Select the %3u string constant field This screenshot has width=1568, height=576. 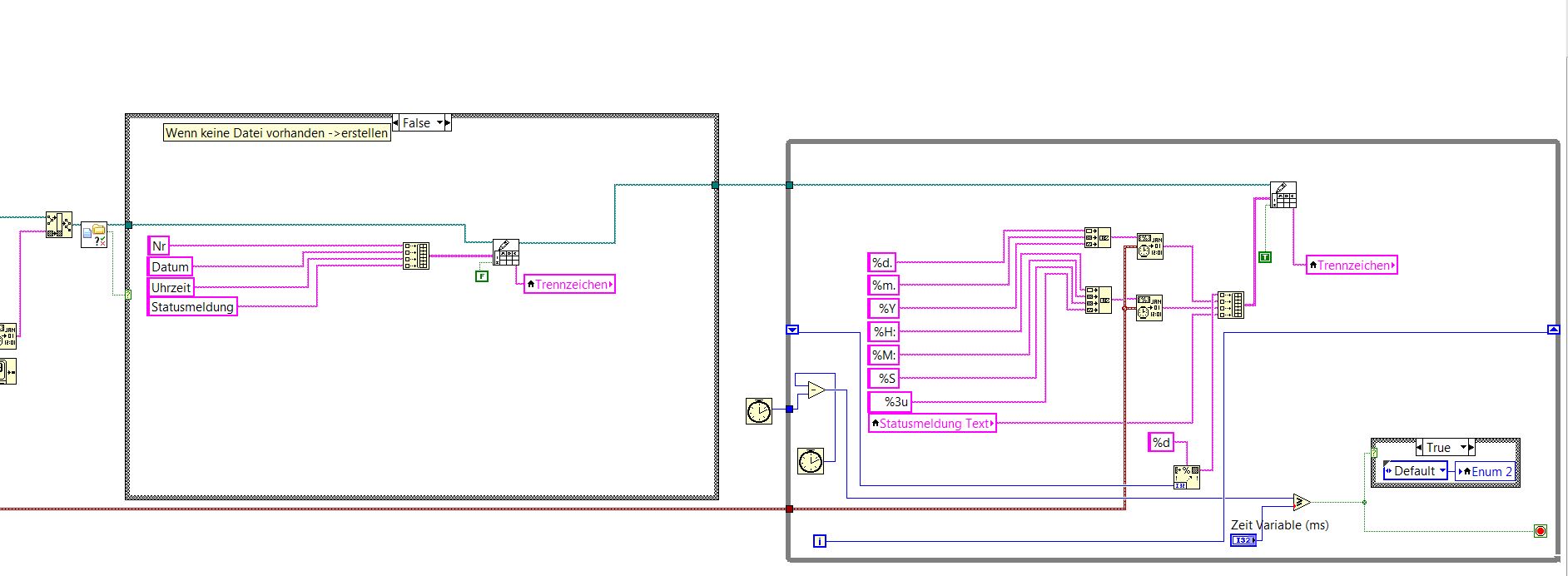[x=890, y=402]
